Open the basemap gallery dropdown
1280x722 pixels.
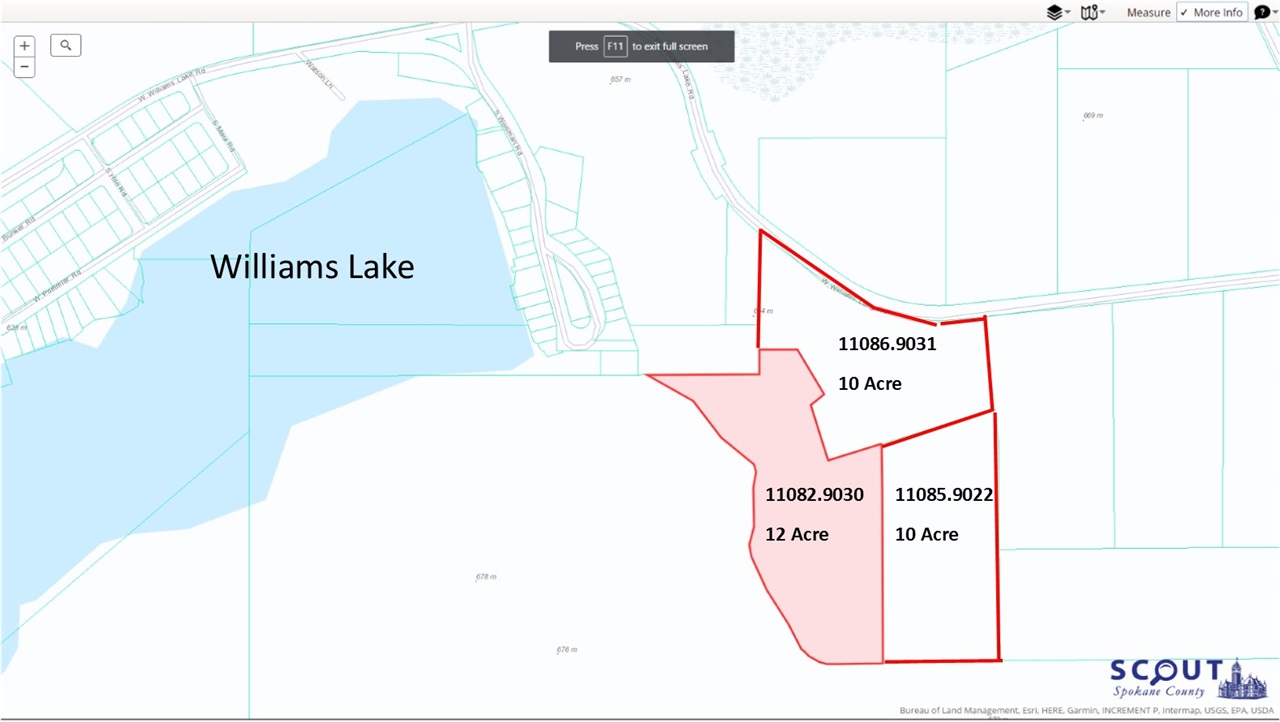(1092, 12)
